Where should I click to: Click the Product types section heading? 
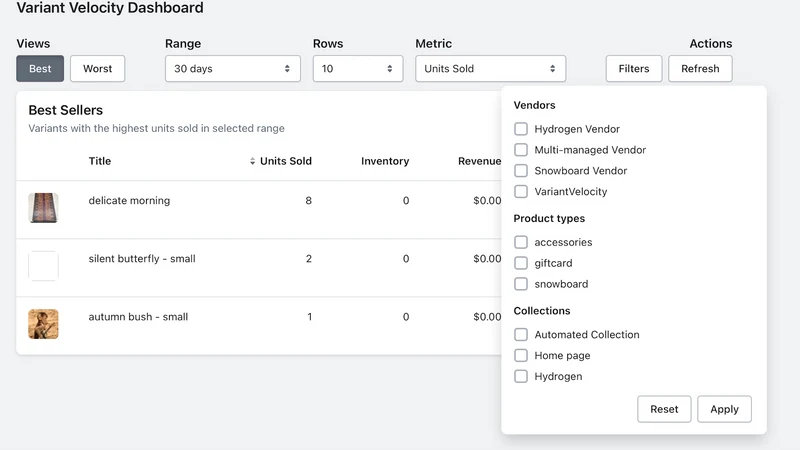click(x=549, y=218)
